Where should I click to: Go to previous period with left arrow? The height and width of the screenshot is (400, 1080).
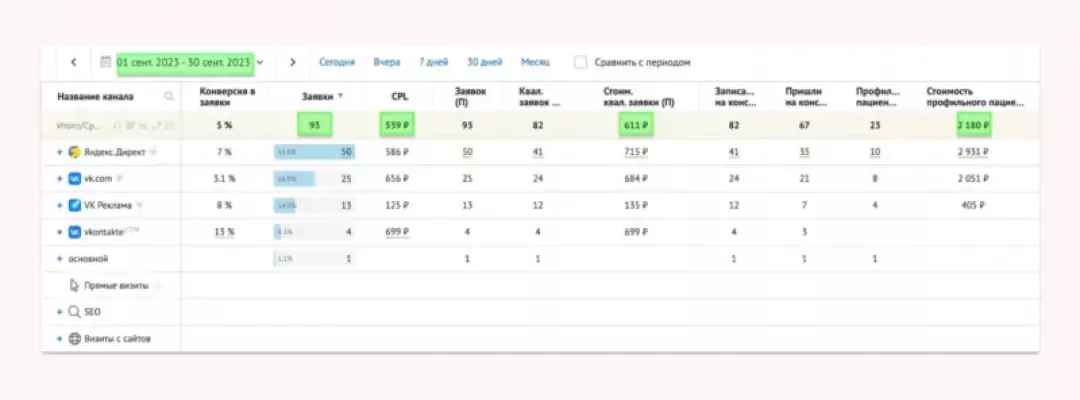[74, 62]
